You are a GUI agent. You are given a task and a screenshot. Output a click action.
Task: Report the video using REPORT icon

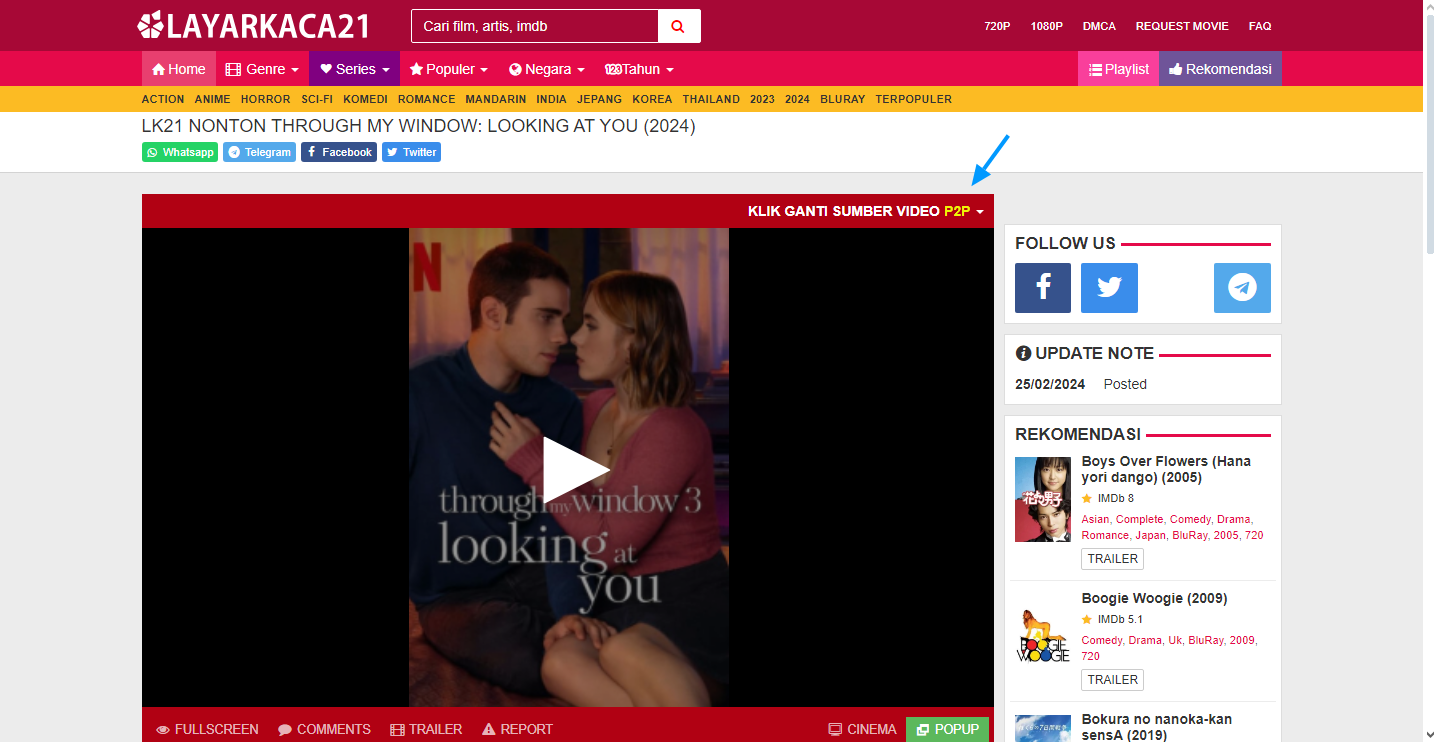point(517,729)
